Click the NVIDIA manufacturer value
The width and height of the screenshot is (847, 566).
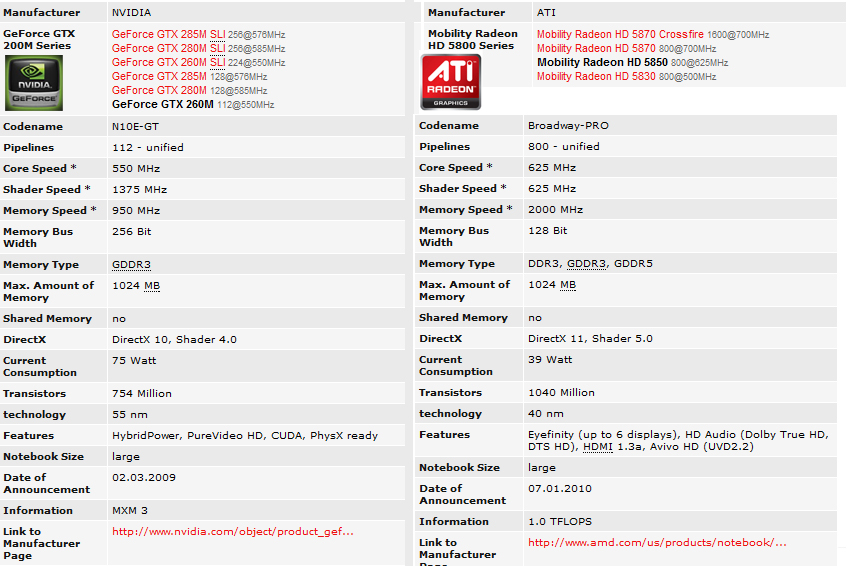pyautogui.click(x=131, y=12)
